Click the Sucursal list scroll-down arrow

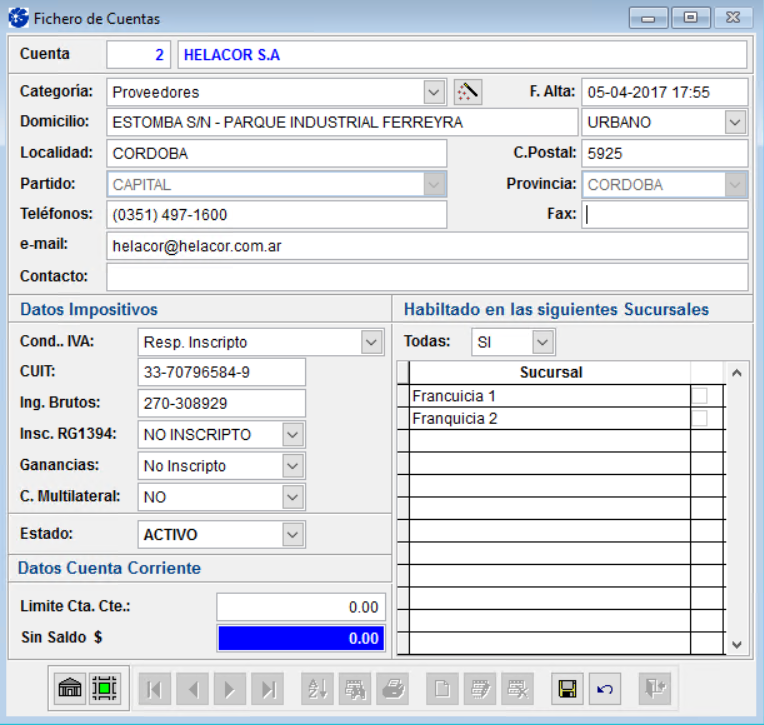pos(737,645)
